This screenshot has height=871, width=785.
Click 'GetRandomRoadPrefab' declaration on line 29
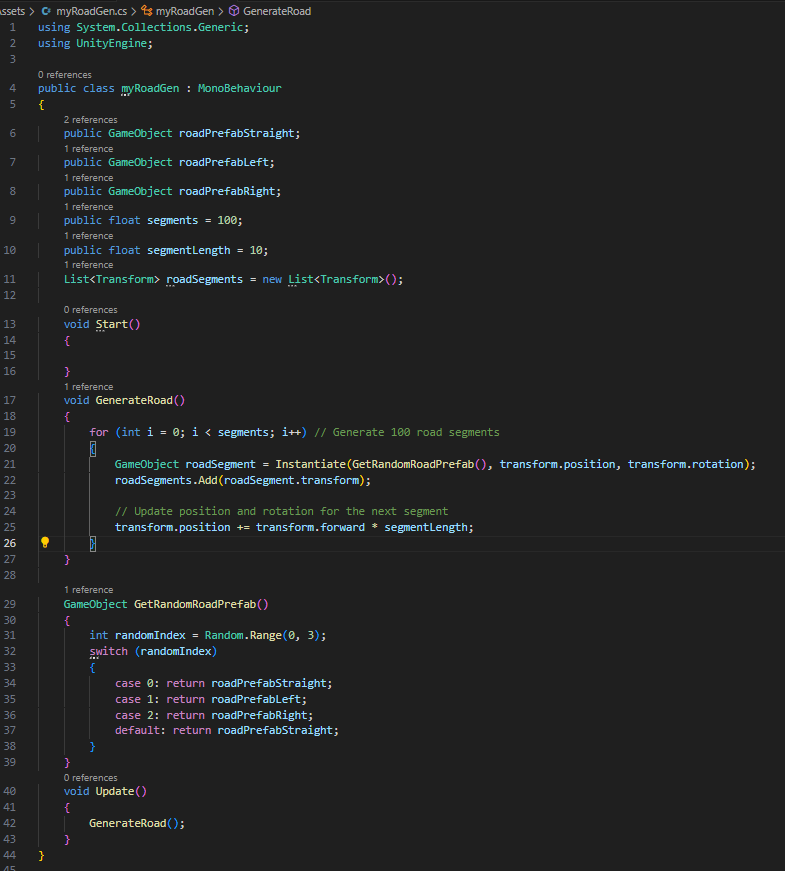tap(195, 604)
